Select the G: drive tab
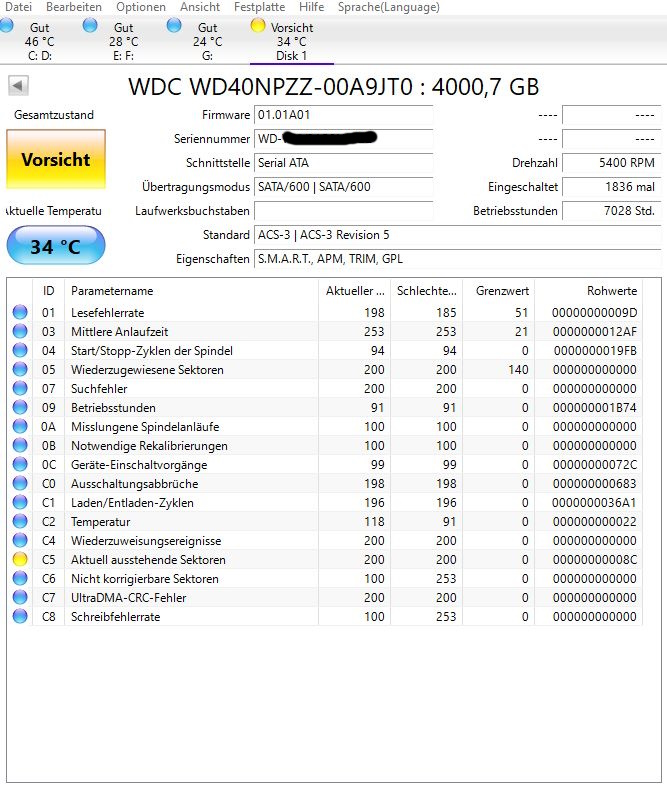The height and width of the screenshot is (788, 667). pyautogui.click(x=207, y=41)
